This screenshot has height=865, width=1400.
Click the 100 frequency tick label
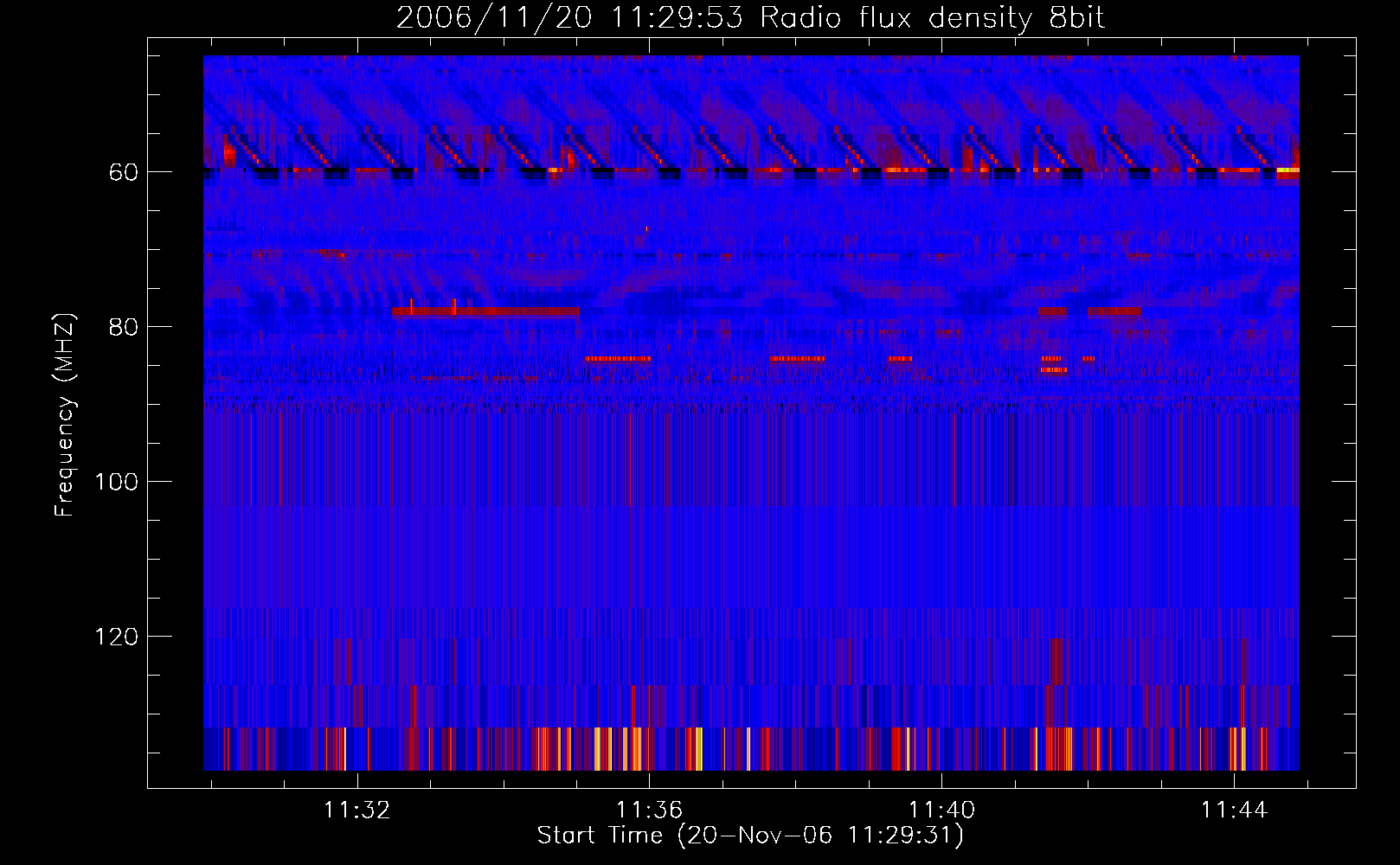coord(117,482)
